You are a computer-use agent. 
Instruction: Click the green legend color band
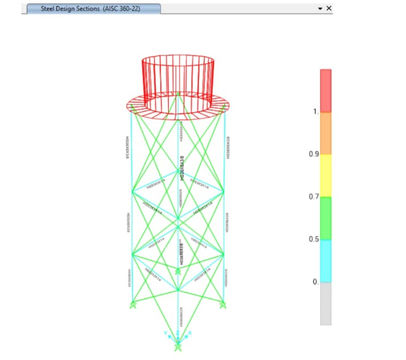(326, 218)
